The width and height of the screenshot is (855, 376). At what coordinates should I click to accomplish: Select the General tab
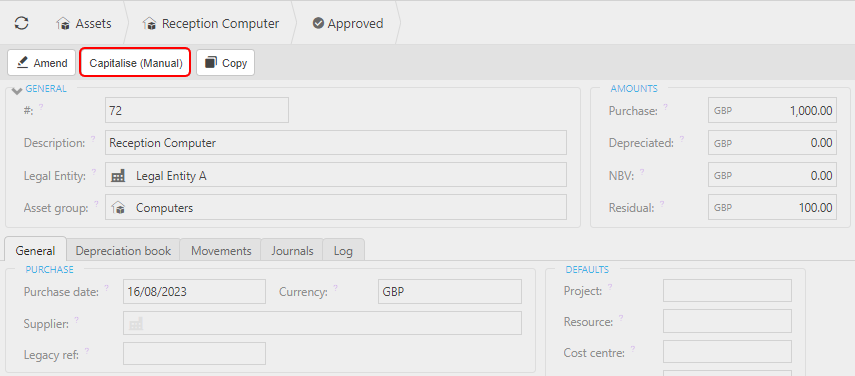point(35,251)
